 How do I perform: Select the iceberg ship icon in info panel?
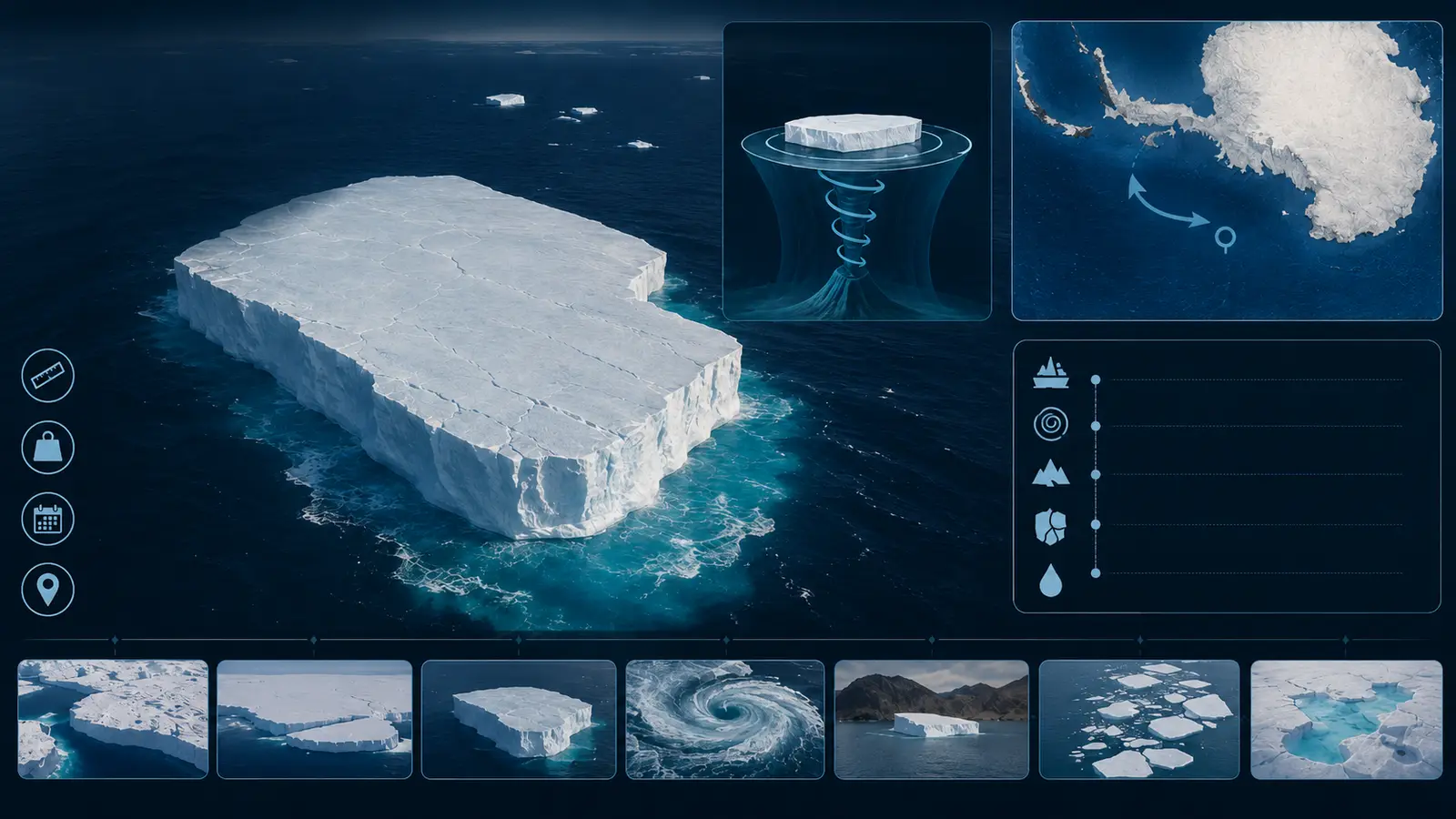click(x=1051, y=373)
